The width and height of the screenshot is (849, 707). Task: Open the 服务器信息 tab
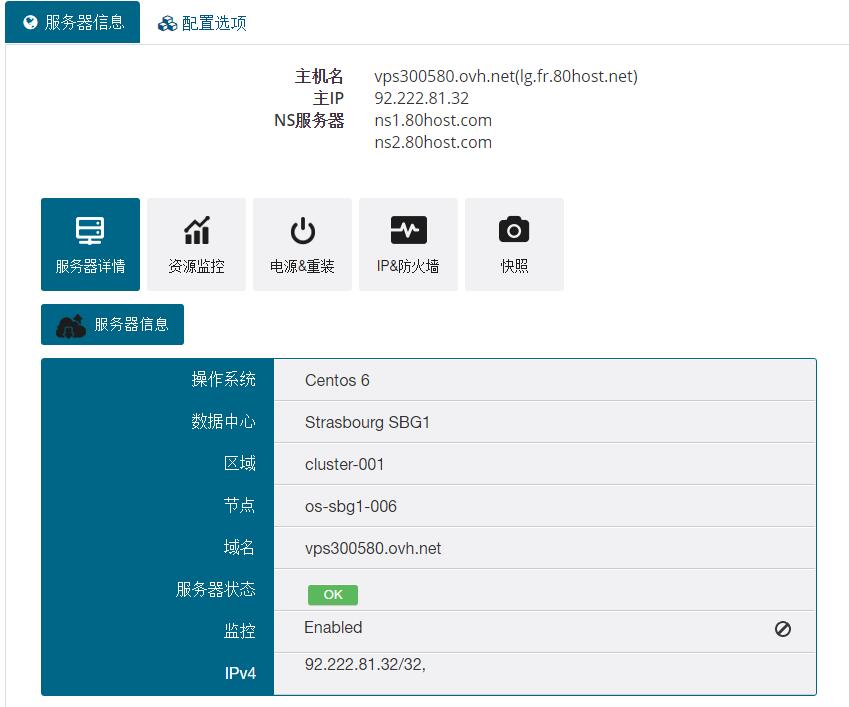coord(73,22)
